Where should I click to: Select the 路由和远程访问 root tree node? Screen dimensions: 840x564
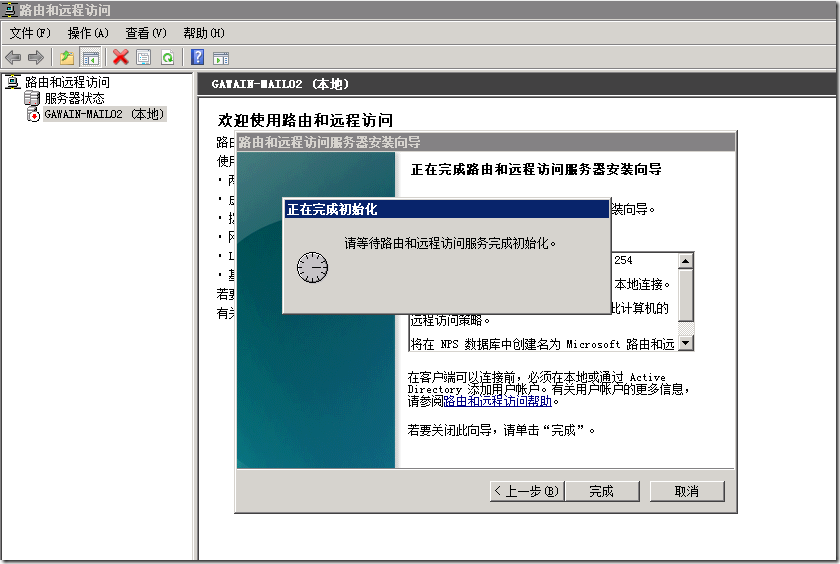(67, 82)
